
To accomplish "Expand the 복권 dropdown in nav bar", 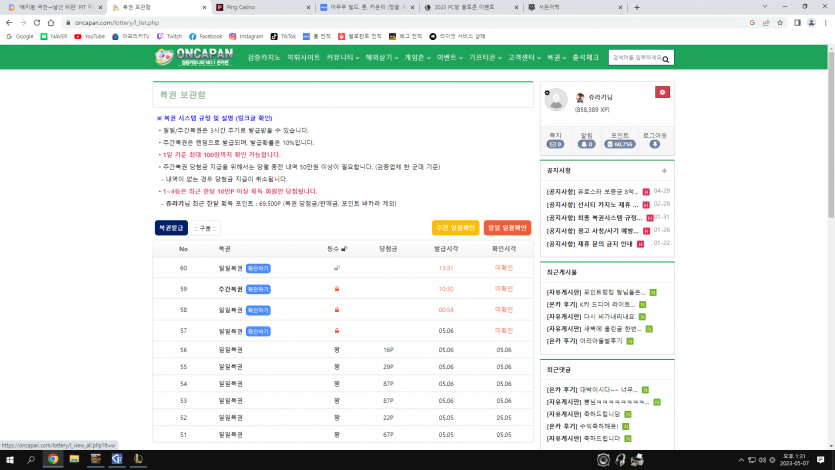I will coord(556,57).
